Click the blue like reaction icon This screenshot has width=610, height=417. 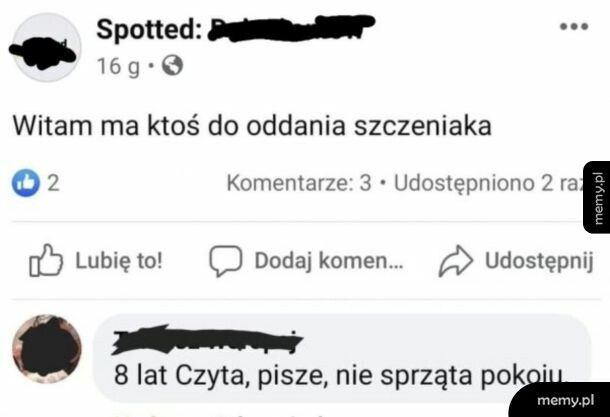tap(24, 184)
